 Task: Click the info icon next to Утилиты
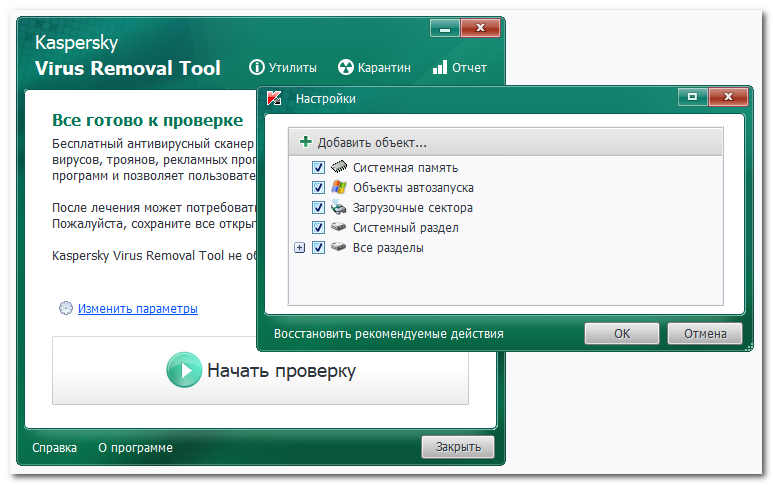pos(256,67)
